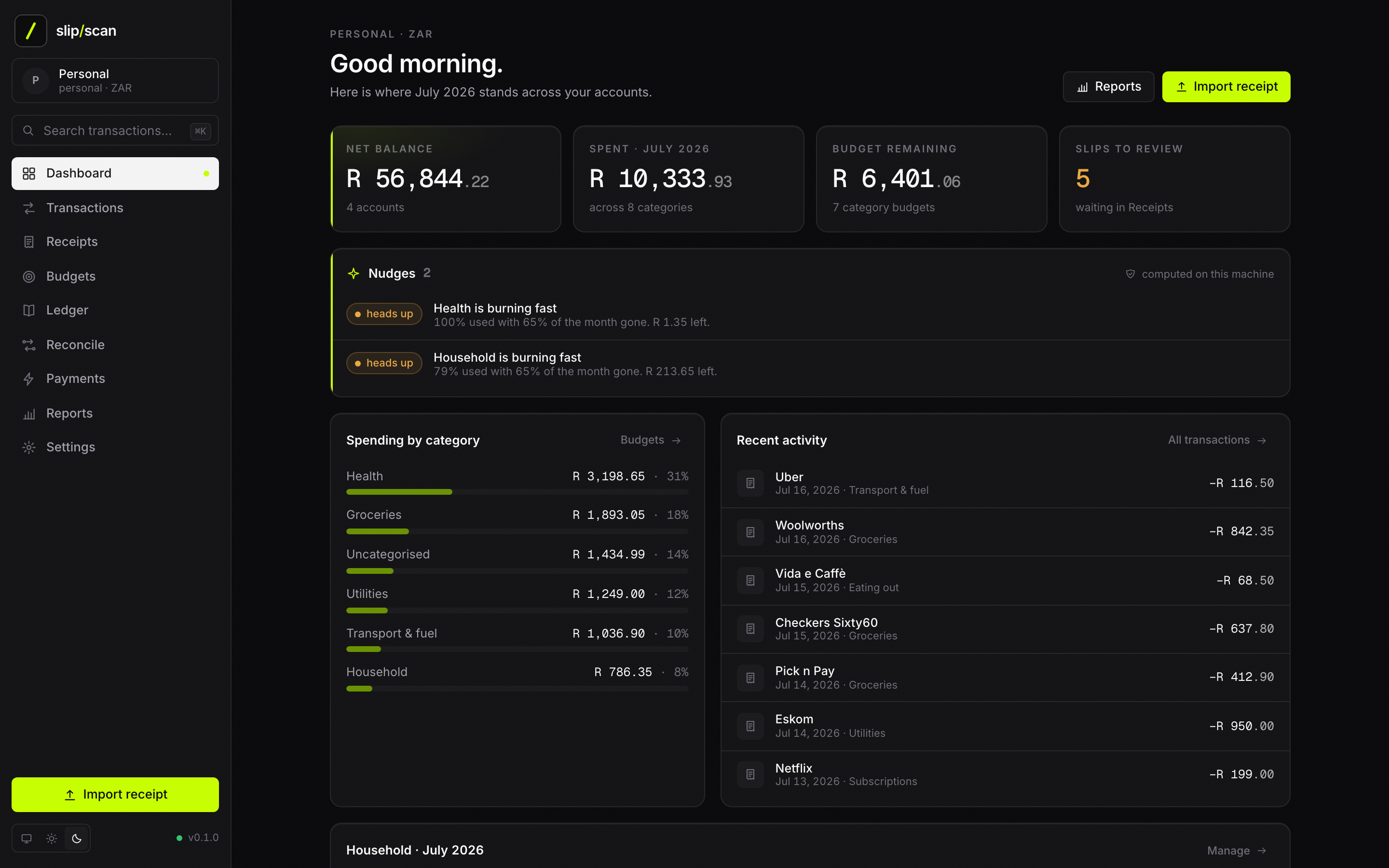The width and height of the screenshot is (1389, 868).
Task: Click the ⌘K shortcut badge in search
Action: 200,131
